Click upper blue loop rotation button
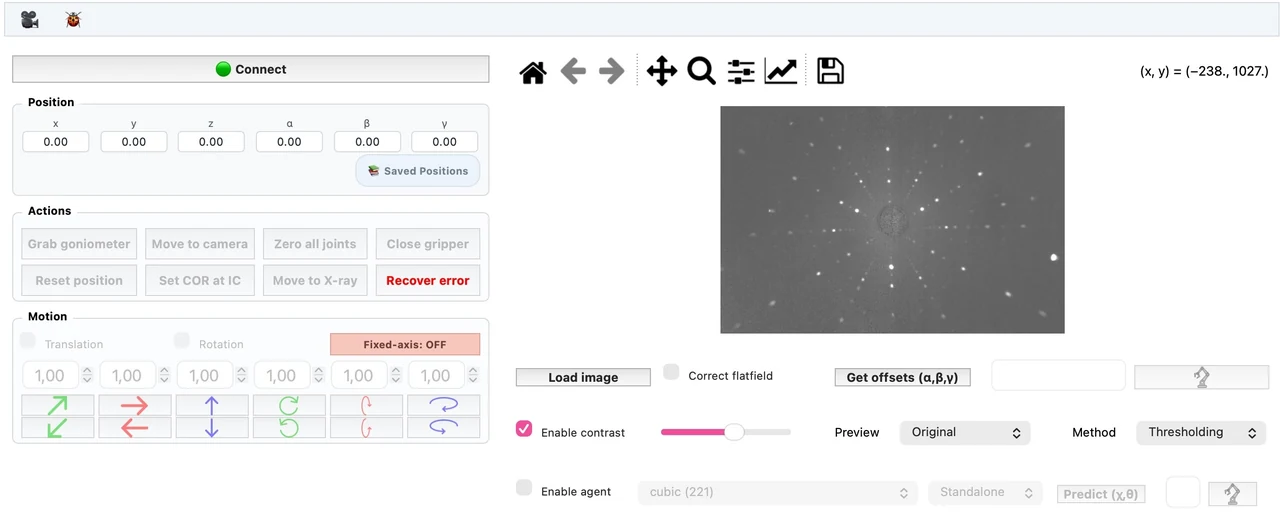This screenshot has width=1280, height=527. pos(443,405)
